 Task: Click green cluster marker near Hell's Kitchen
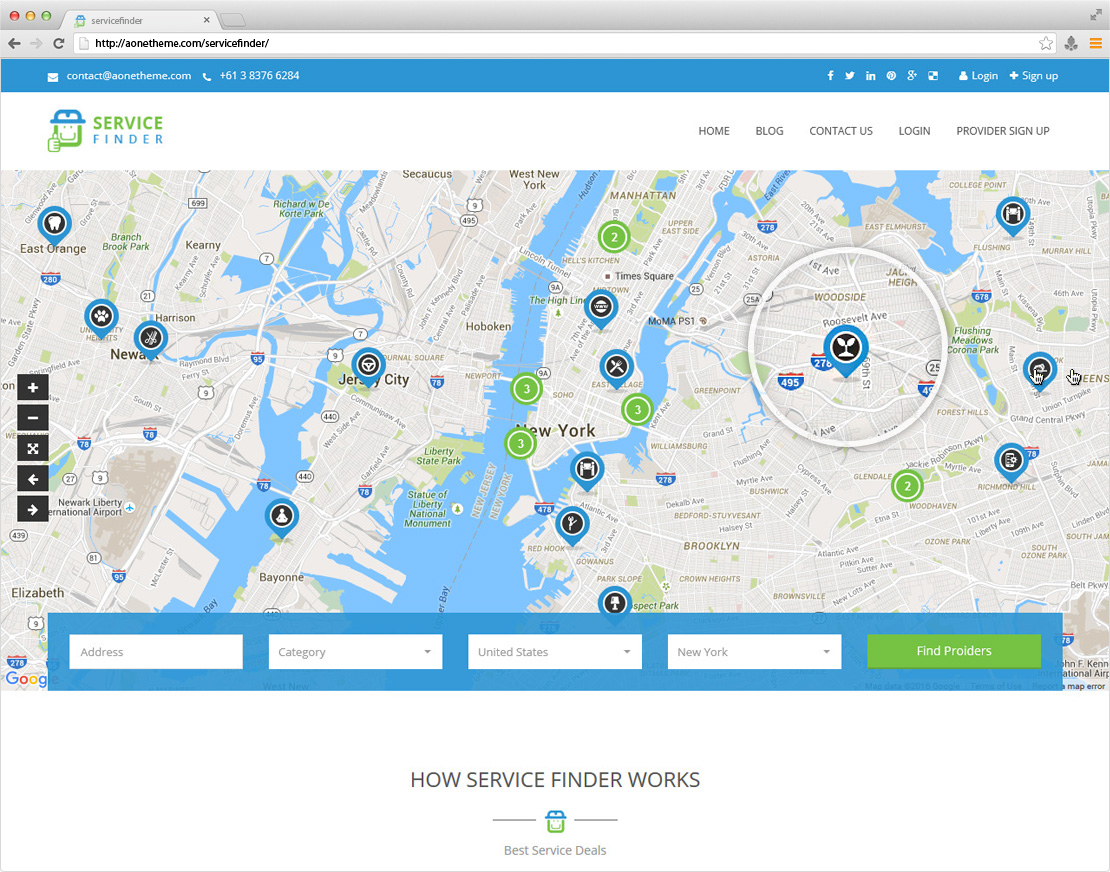point(613,238)
